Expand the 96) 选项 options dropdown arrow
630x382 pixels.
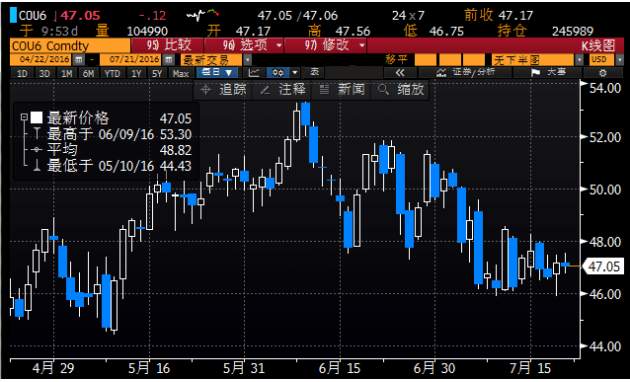click(x=279, y=45)
